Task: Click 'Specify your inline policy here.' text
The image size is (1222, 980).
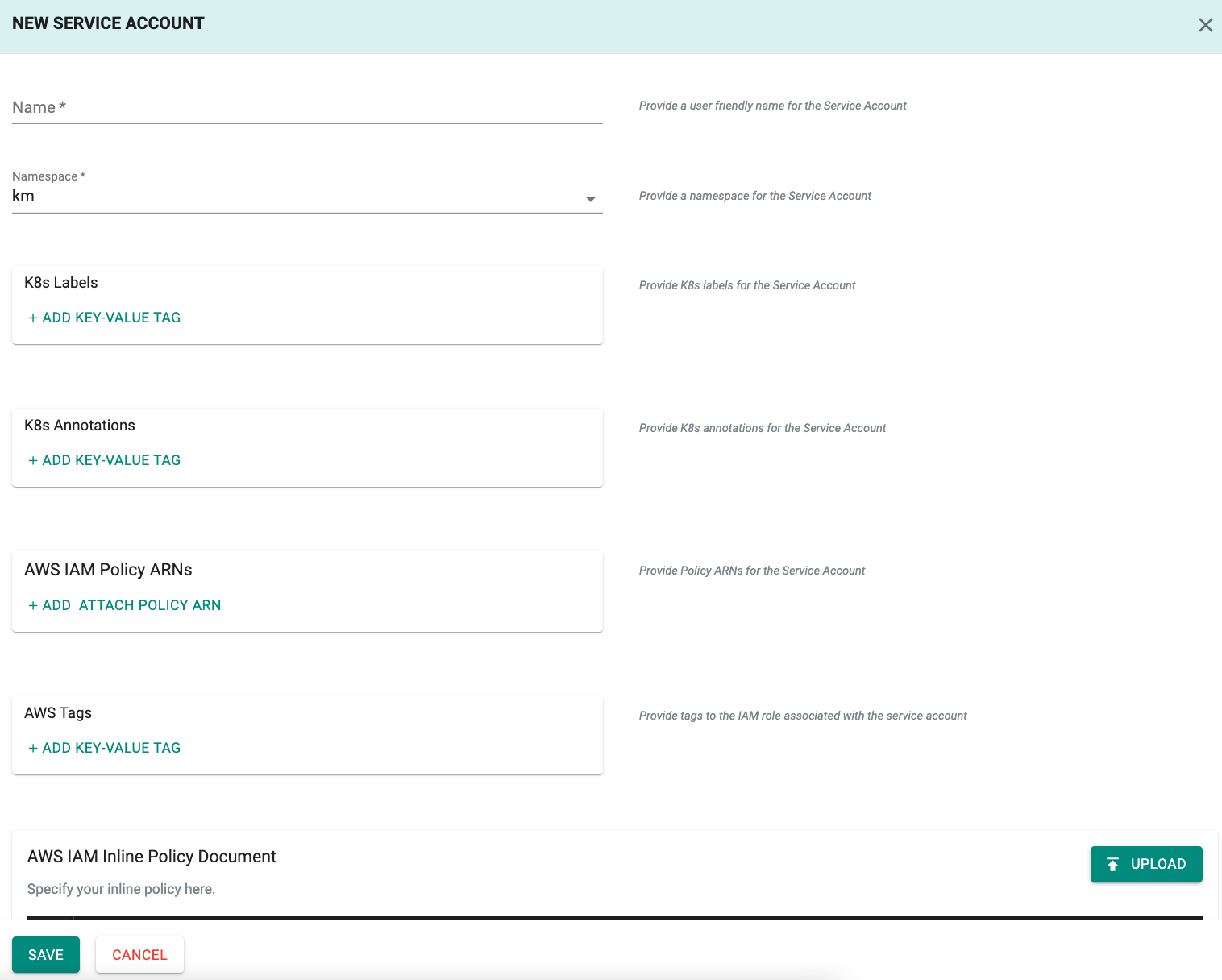Action: coord(121,889)
